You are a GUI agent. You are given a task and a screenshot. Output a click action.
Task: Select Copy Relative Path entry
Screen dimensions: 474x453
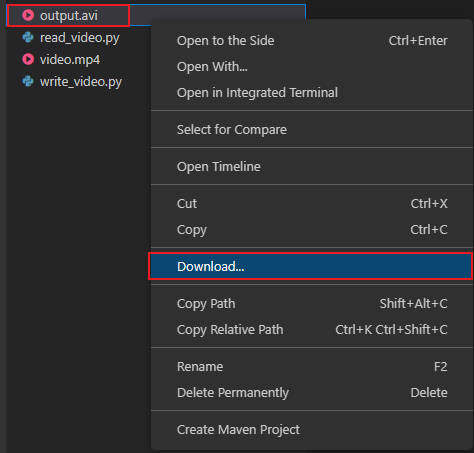[312, 330]
